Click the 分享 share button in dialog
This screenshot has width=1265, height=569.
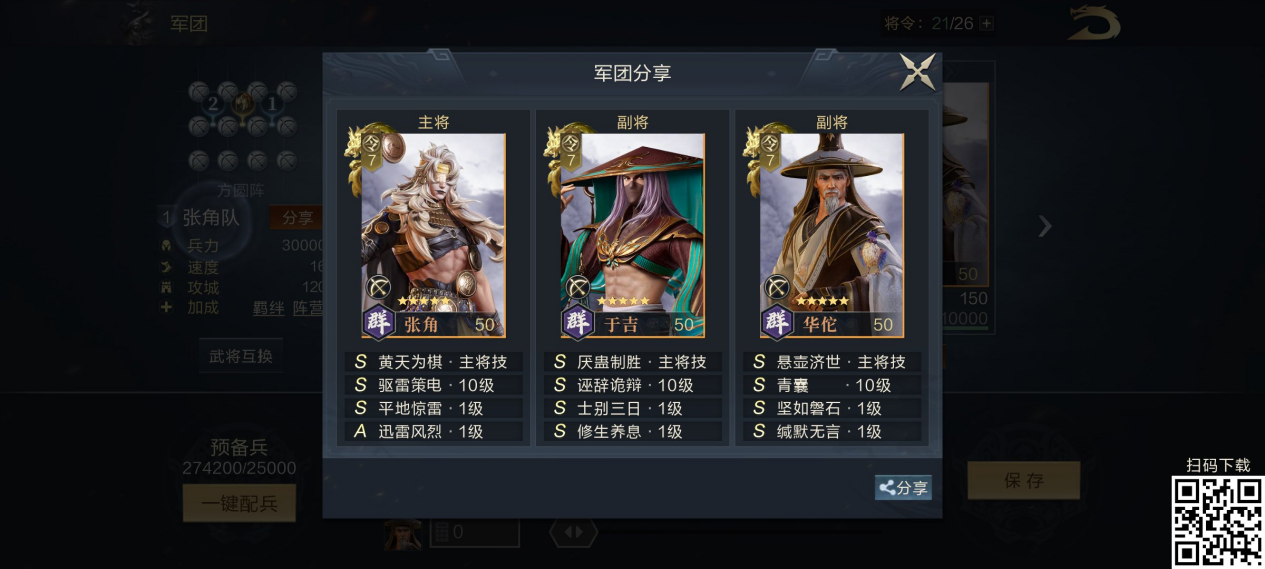coord(903,488)
